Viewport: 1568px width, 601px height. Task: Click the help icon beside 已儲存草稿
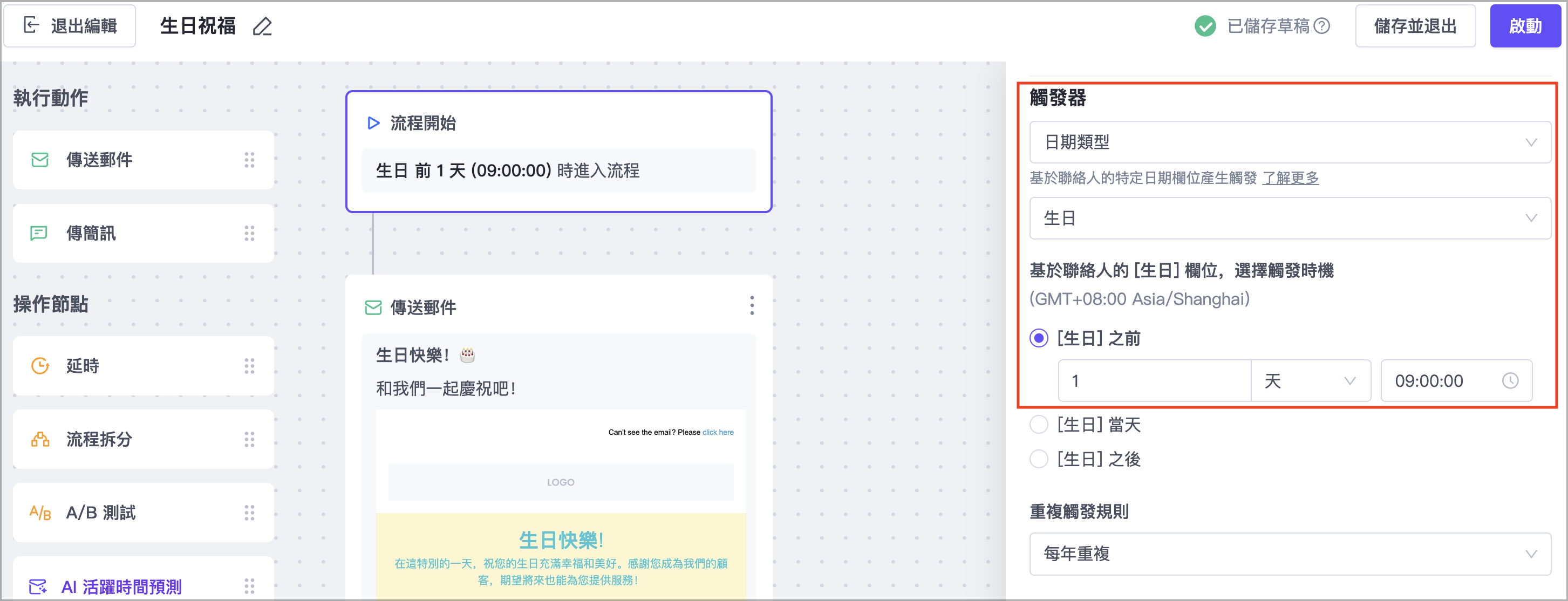[x=1321, y=26]
